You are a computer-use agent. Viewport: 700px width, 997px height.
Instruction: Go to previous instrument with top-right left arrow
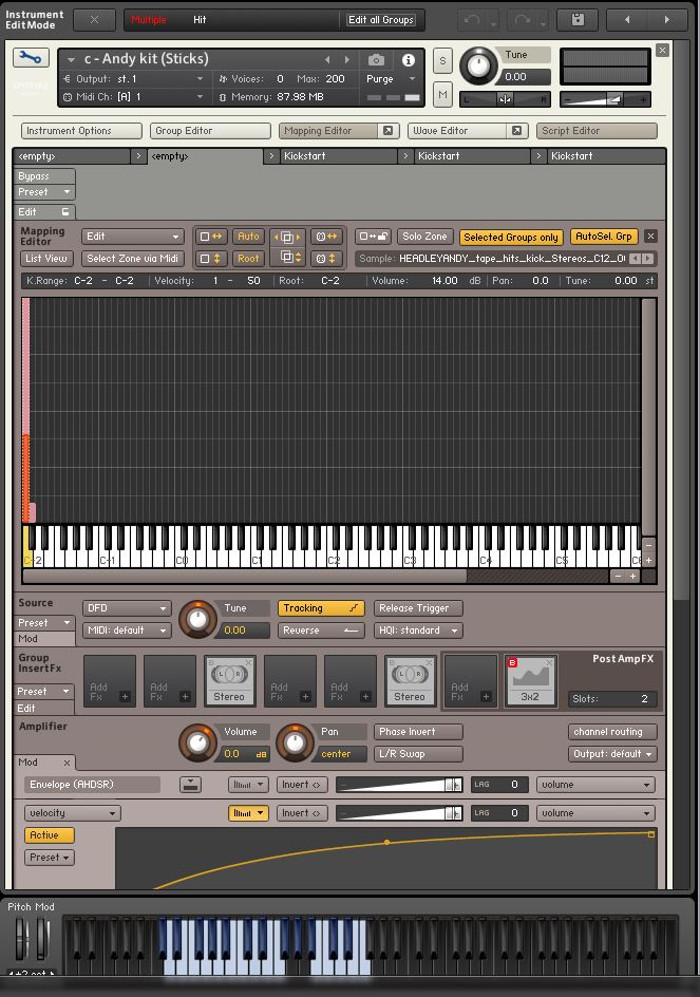pyautogui.click(x=626, y=20)
